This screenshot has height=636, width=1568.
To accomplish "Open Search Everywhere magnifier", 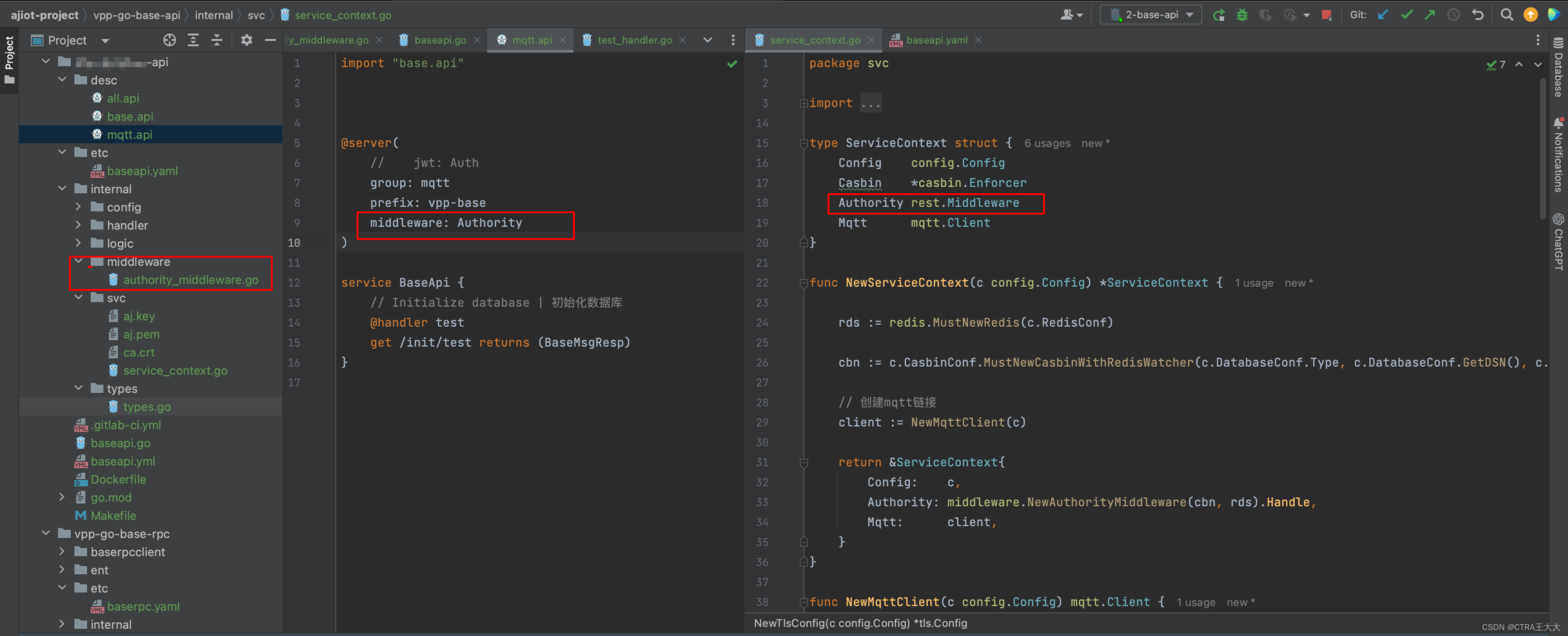I will (x=1506, y=15).
